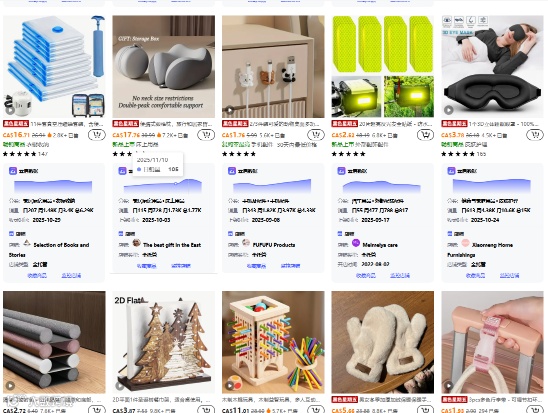Add animal cable holders to cart
The image size is (548, 413).
pyautogui.click(x=316, y=135)
